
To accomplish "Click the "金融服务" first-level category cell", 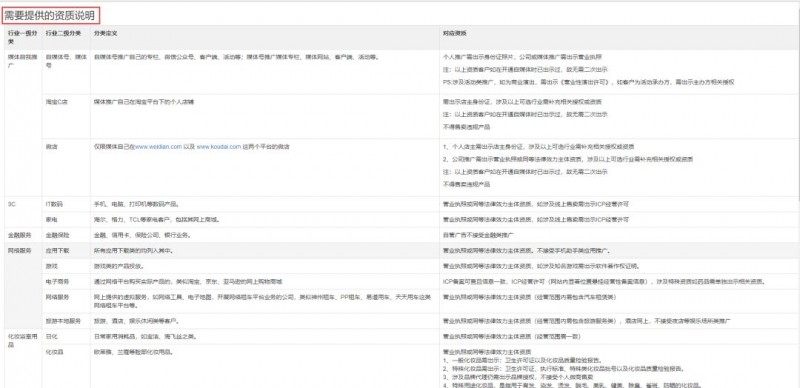I will tap(22, 235).
